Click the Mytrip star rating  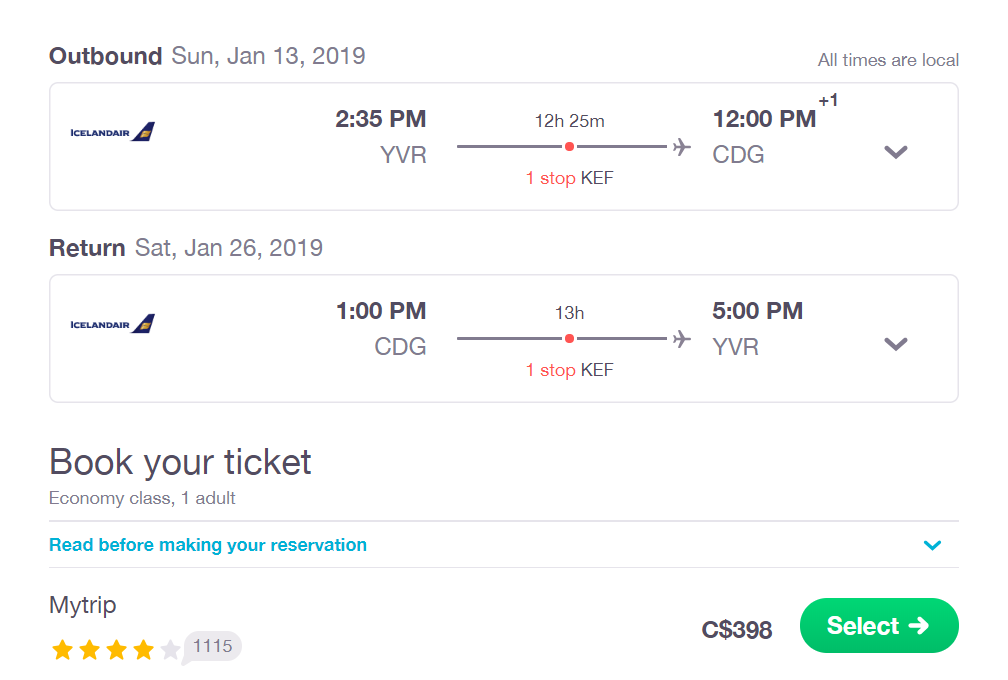[116, 650]
